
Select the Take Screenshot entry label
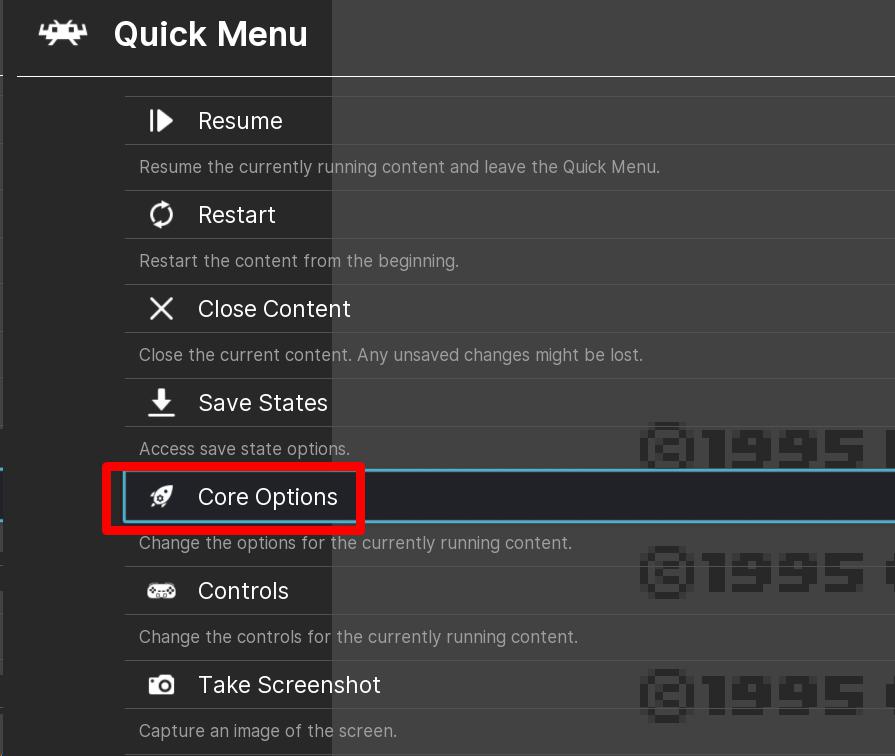click(x=289, y=685)
